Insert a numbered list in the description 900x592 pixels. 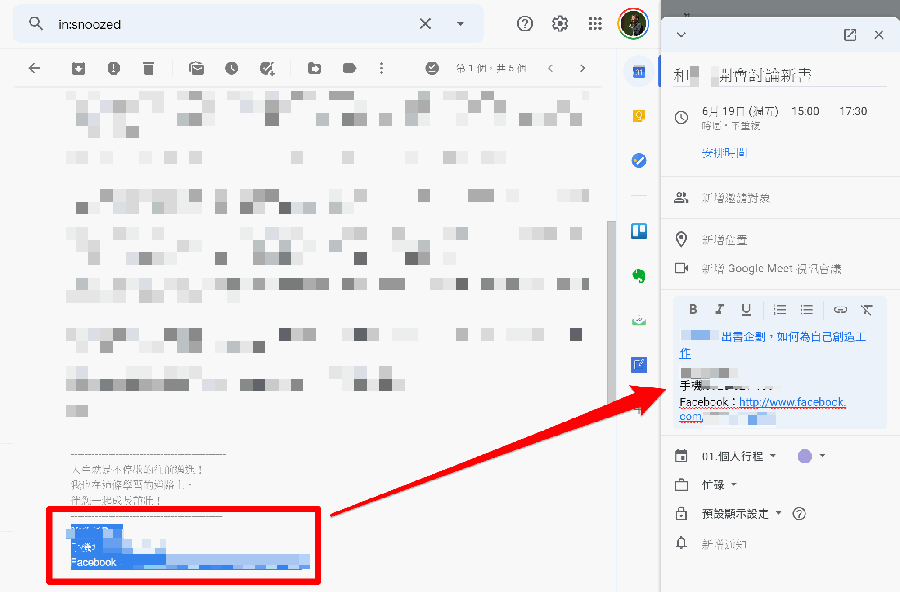[779, 309]
